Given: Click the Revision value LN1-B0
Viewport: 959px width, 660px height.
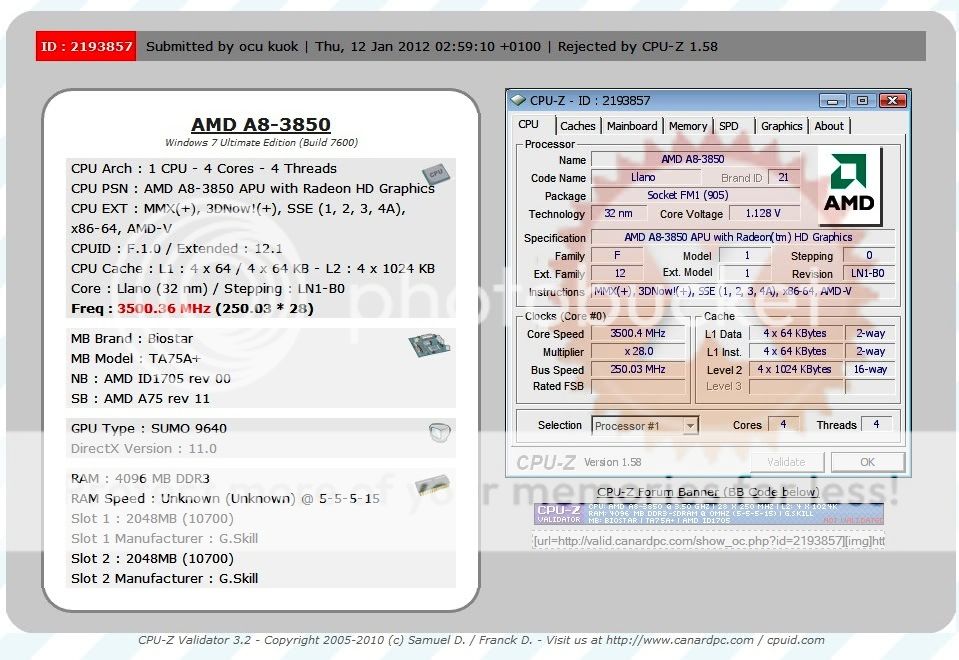Looking at the screenshot, I should point(867,273).
